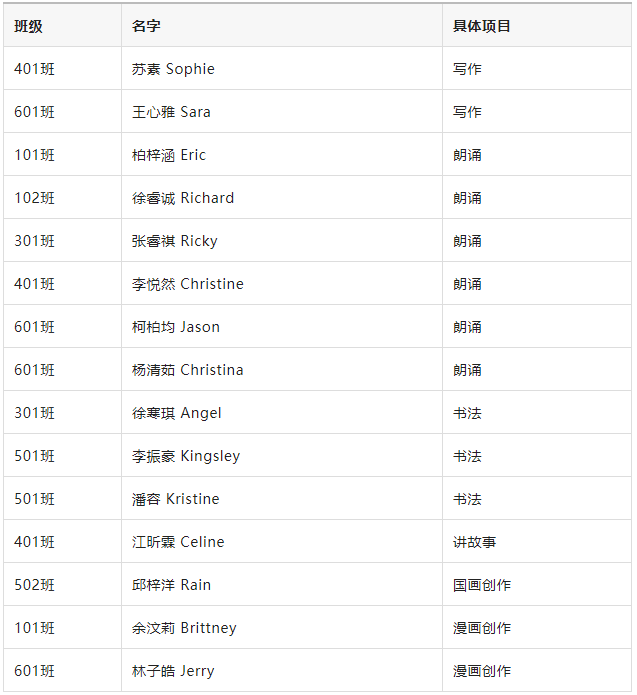637x695 pixels.
Task: Click the name 潘容 Kristine
Action: pos(176,499)
